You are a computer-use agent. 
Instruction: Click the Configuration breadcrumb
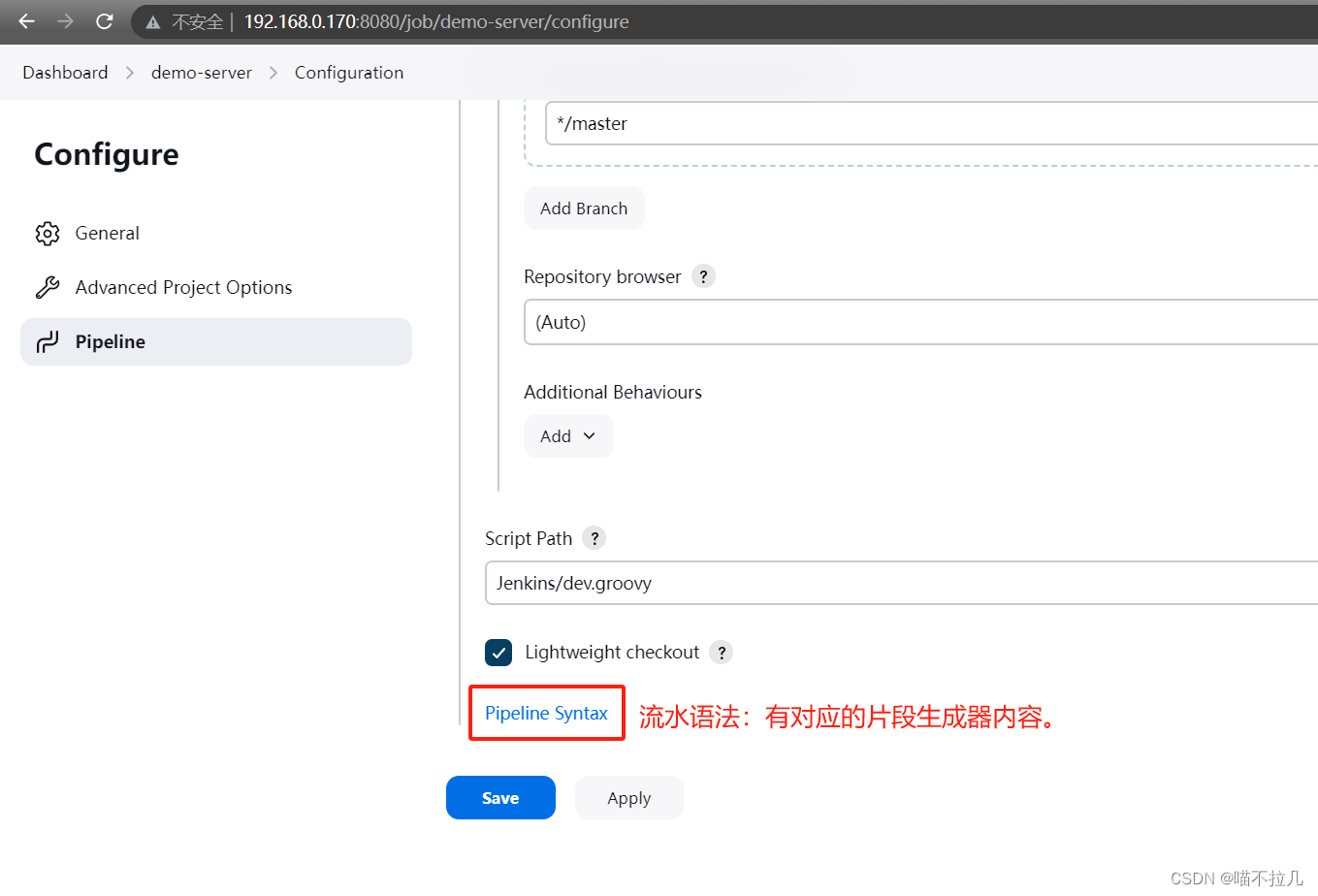point(349,73)
